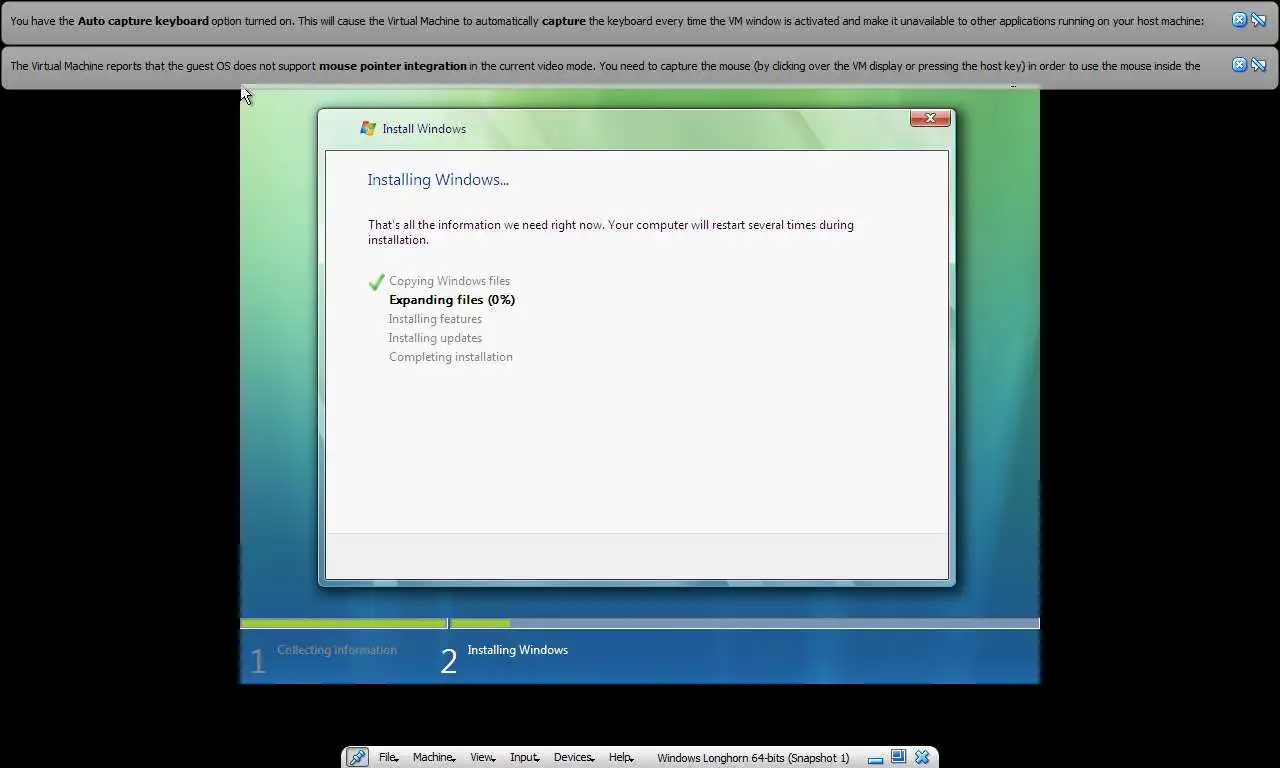Image resolution: width=1280 pixels, height=768 pixels.
Task: Click 'Installing updates' step text
Action: click(435, 338)
